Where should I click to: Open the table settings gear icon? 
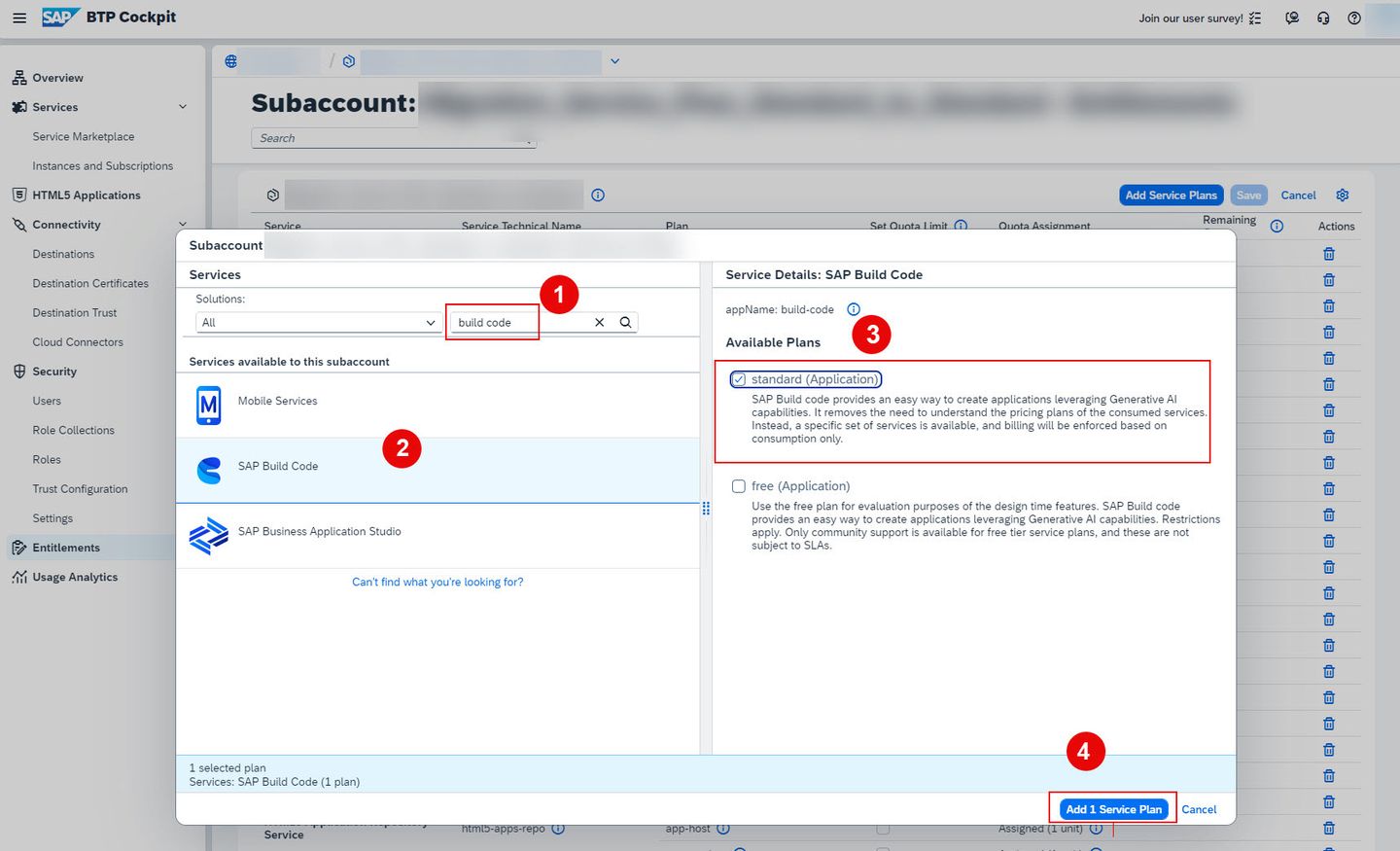pos(1343,195)
